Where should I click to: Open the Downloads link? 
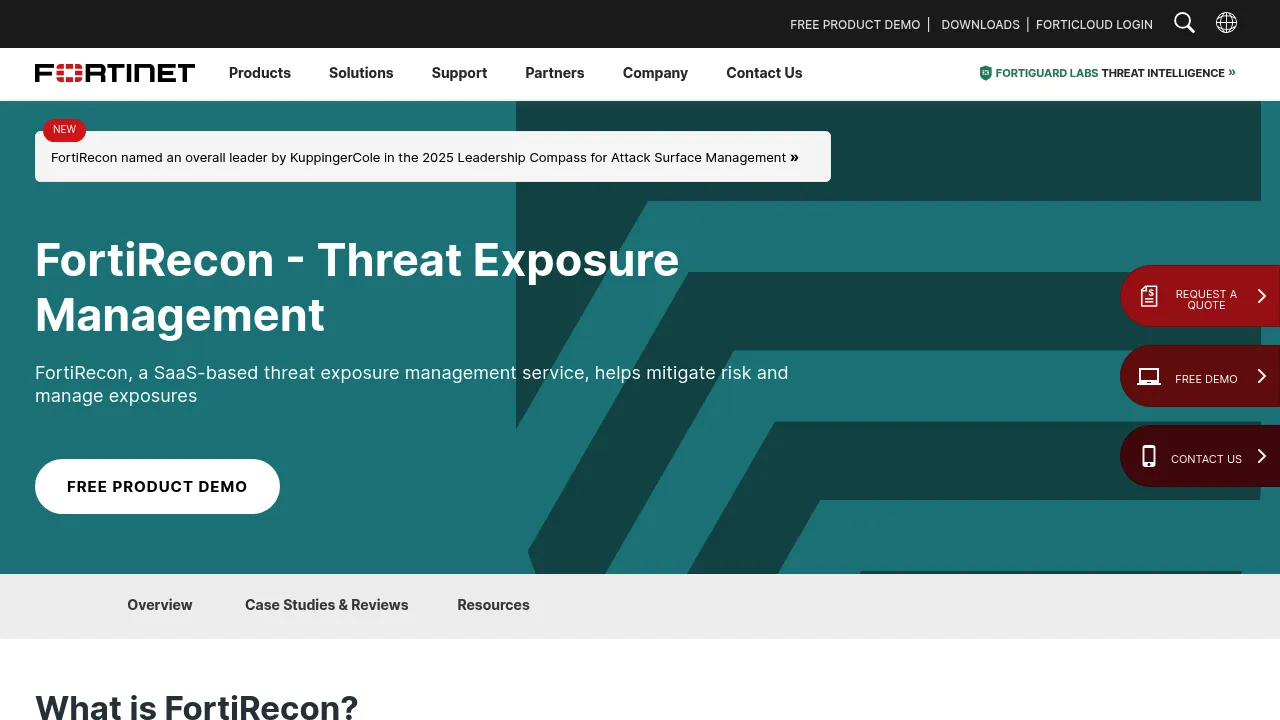pos(980,24)
